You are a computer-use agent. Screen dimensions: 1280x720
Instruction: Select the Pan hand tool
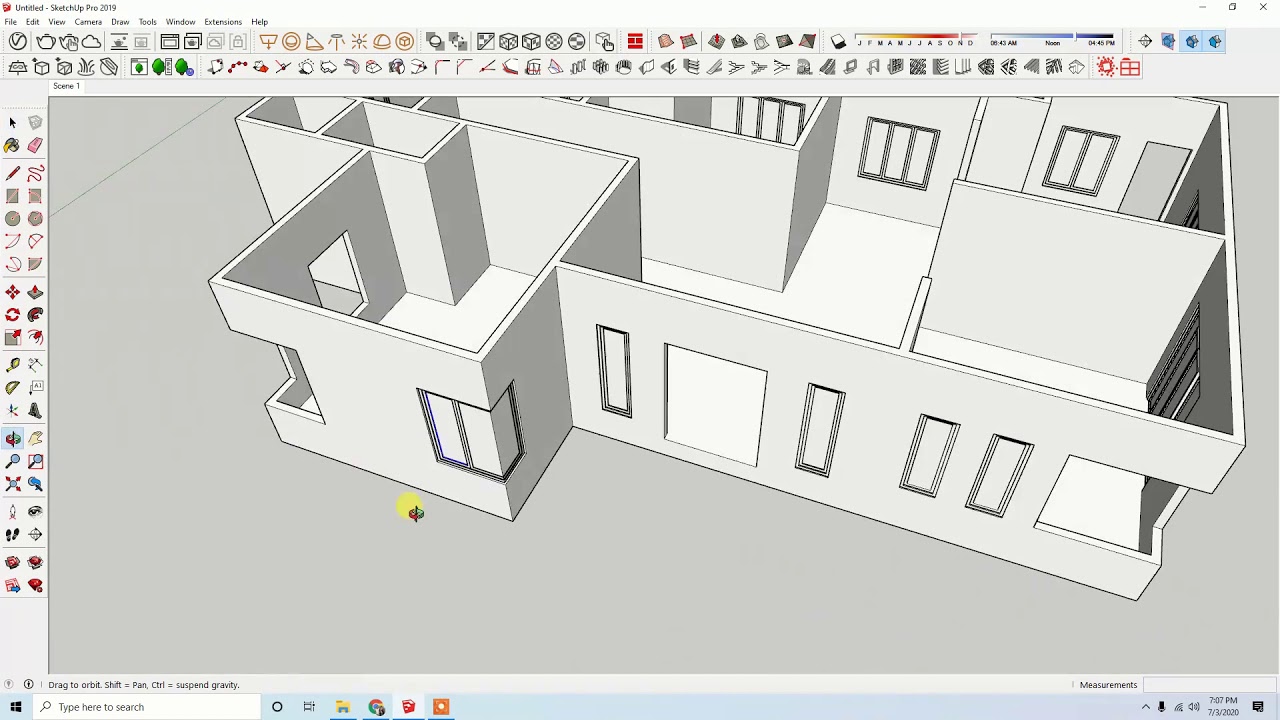(35, 439)
